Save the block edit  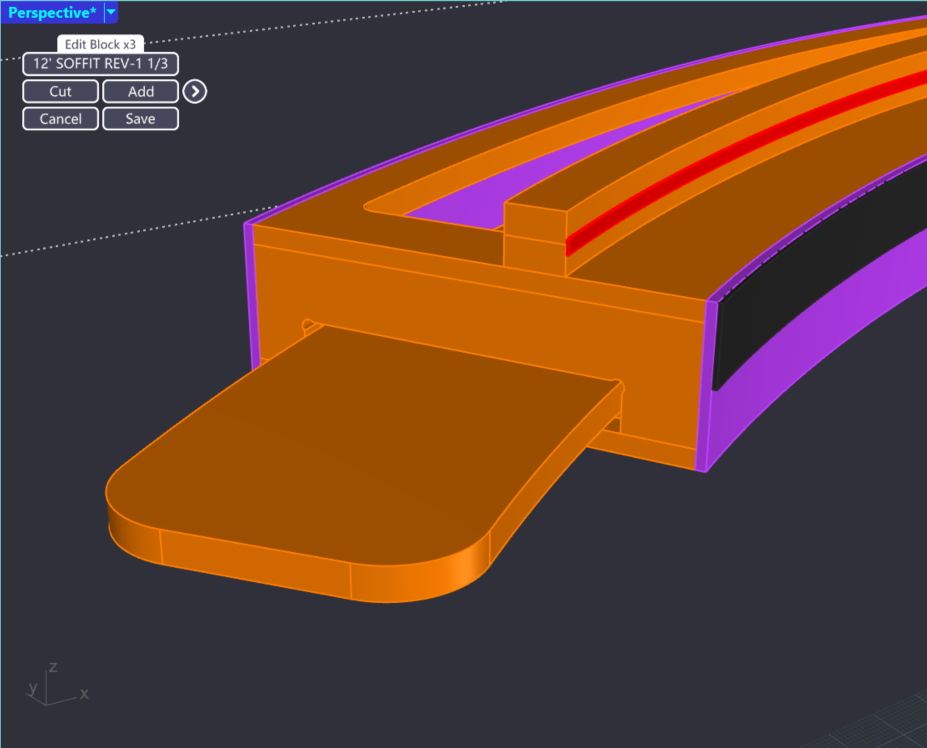click(x=140, y=119)
